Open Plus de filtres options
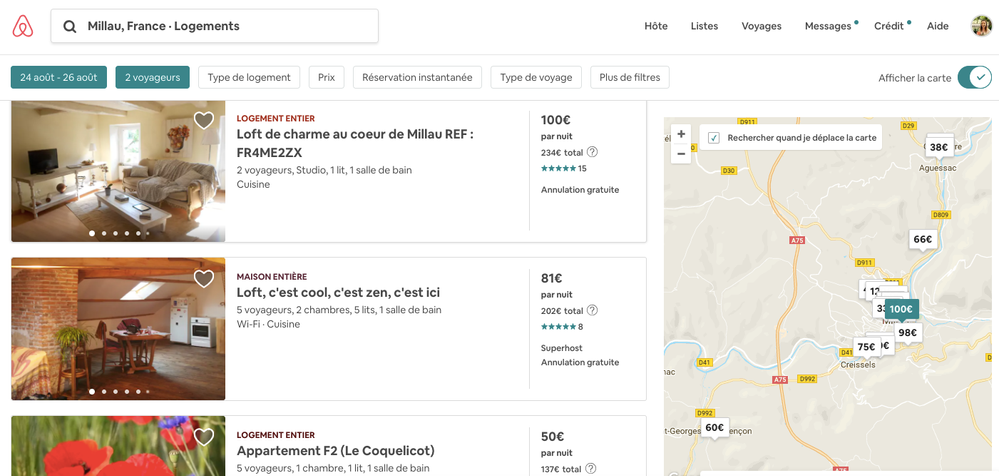Screen dimensions: 999x476 (x=630, y=78)
